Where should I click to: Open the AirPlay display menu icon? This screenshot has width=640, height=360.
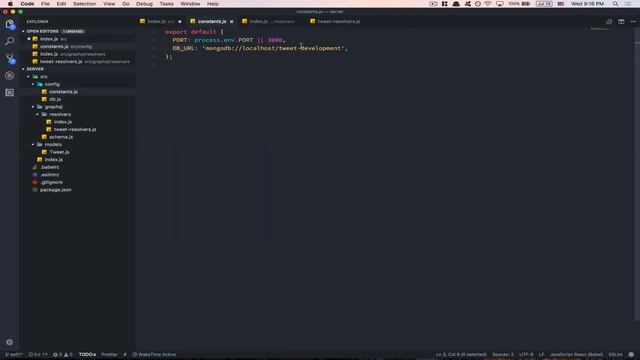click(500, 4)
